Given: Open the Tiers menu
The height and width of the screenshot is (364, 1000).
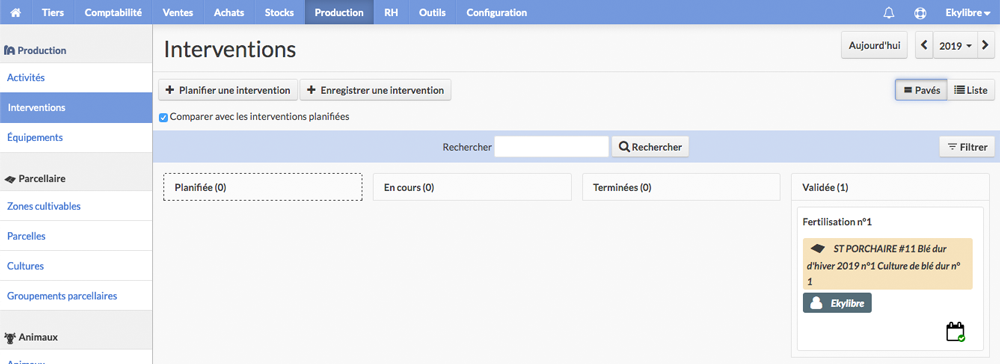Looking at the screenshot, I should click(53, 13).
